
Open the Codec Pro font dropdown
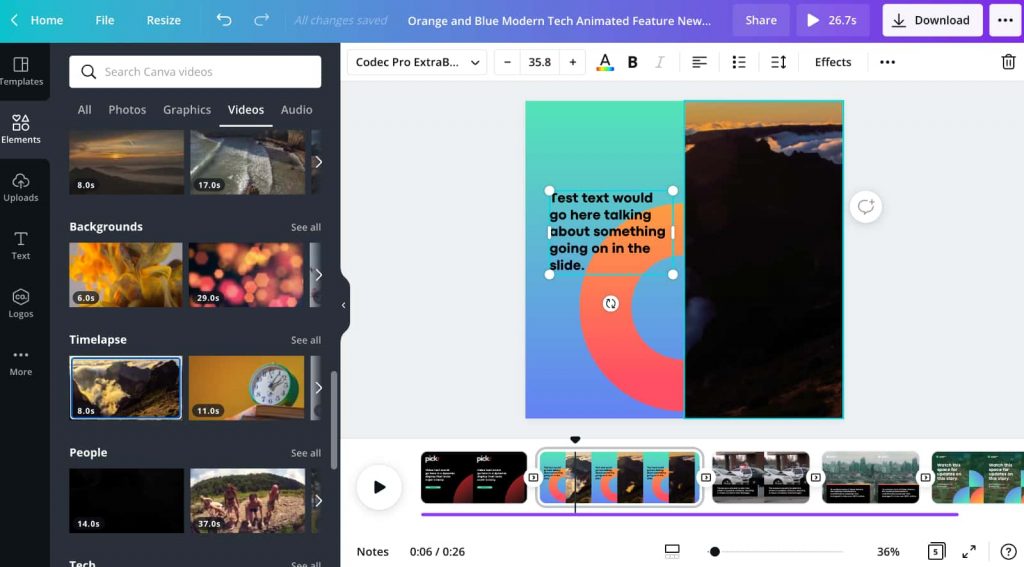(417, 62)
